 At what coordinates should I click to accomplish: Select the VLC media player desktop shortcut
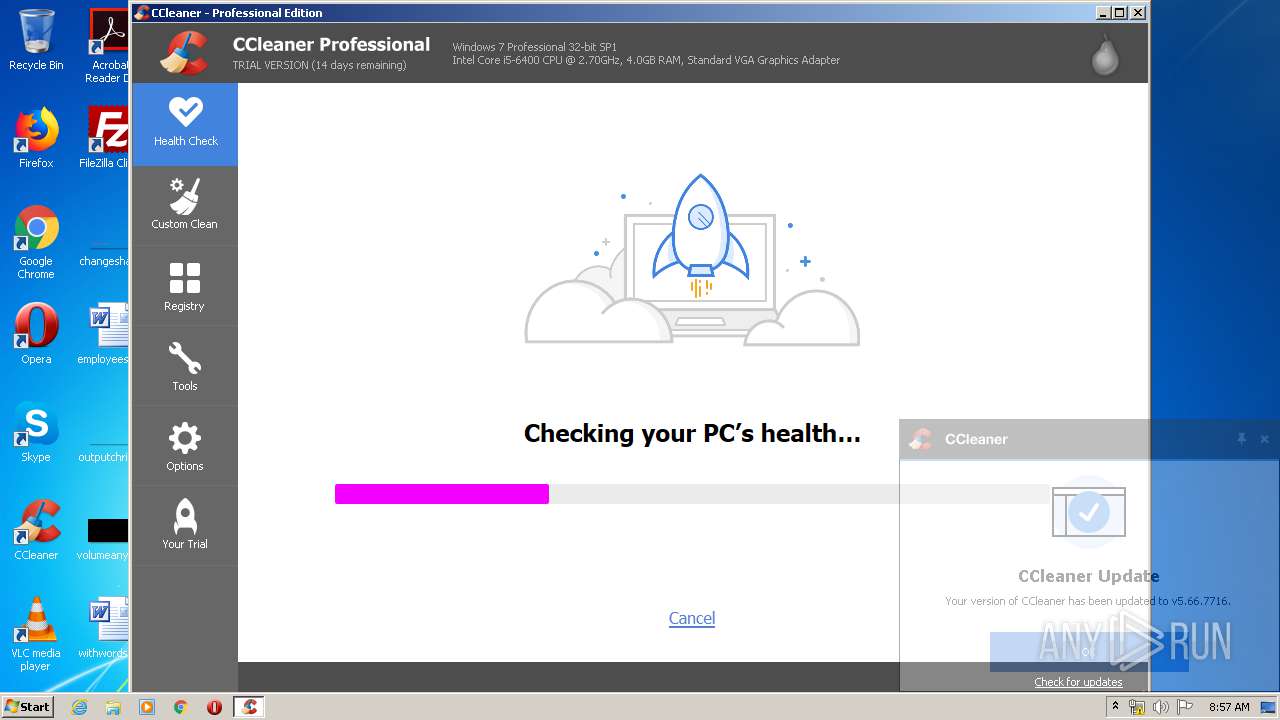click(36, 635)
